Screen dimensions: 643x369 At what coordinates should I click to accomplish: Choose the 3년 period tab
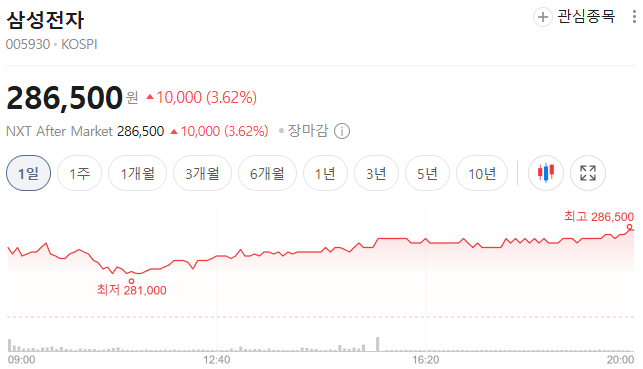376,173
